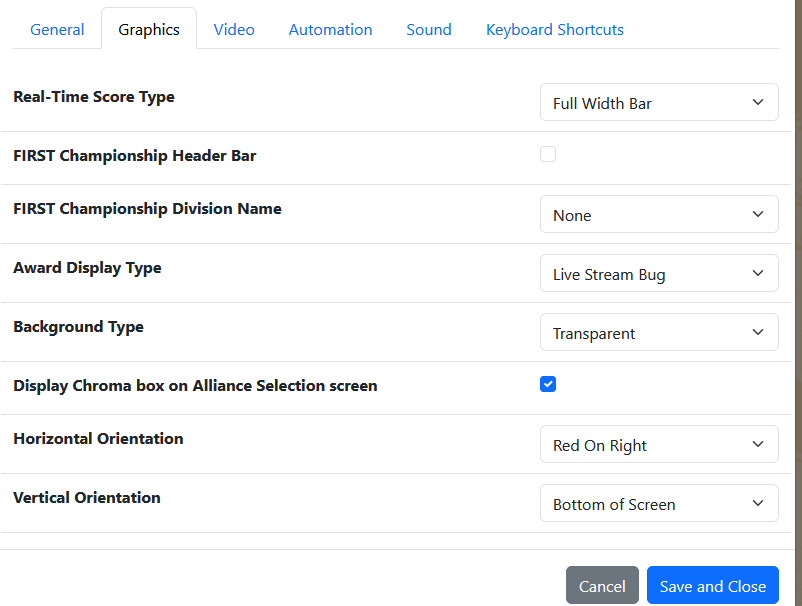The width and height of the screenshot is (802, 606).
Task: Click the Vertical Orientation label text
Action: click(87, 498)
